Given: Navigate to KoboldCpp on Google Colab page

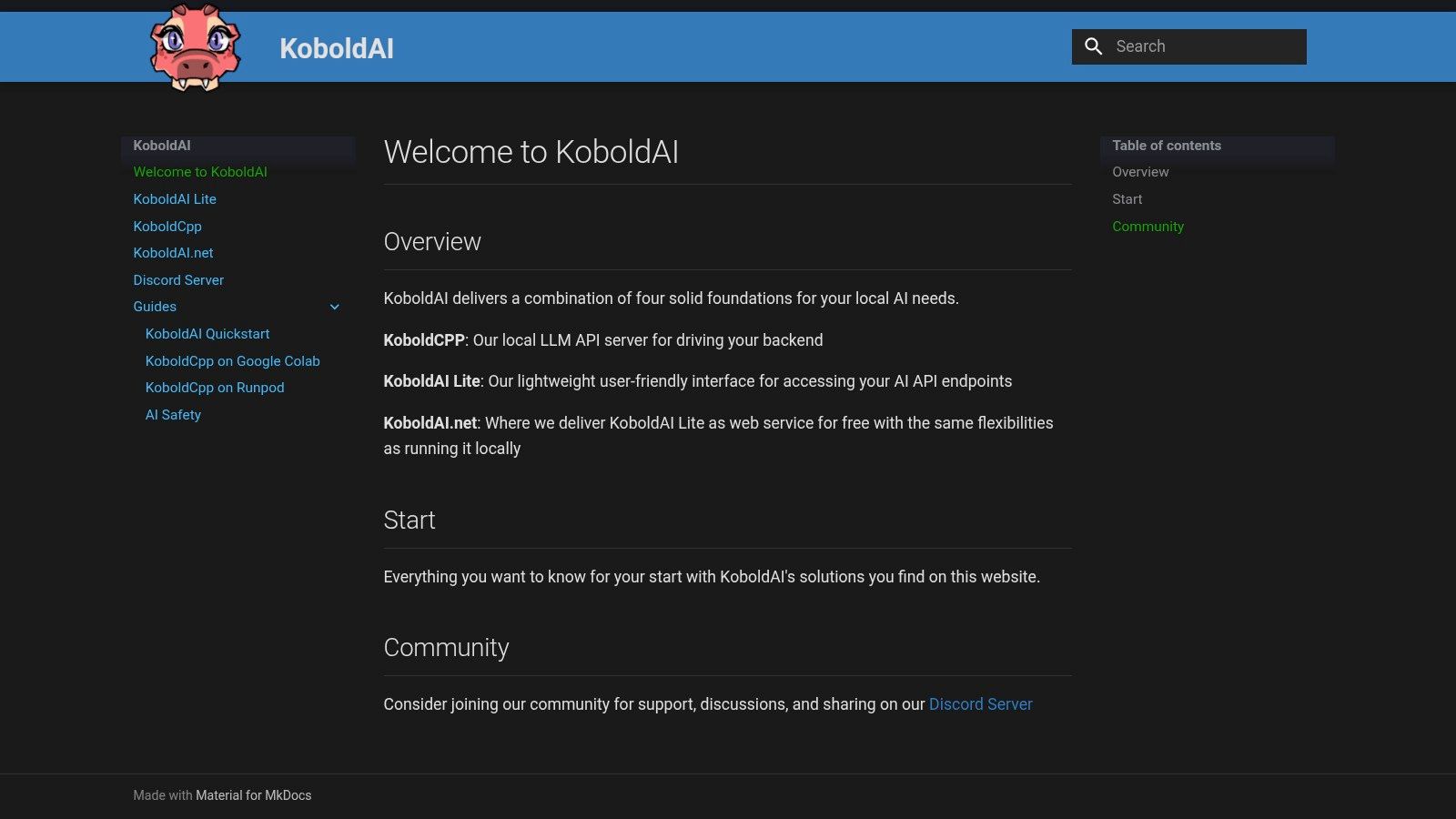Looking at the screenshot, I should pos(232,361).
